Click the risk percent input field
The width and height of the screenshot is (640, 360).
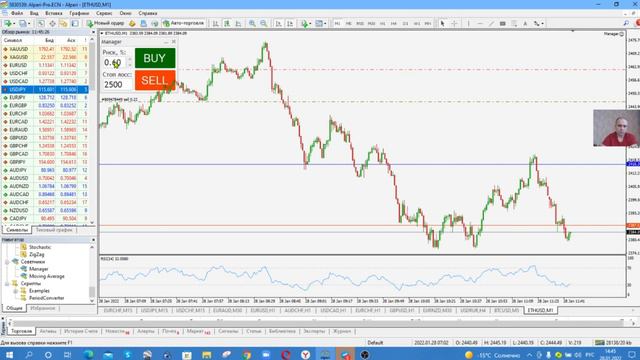click(115, 62)
